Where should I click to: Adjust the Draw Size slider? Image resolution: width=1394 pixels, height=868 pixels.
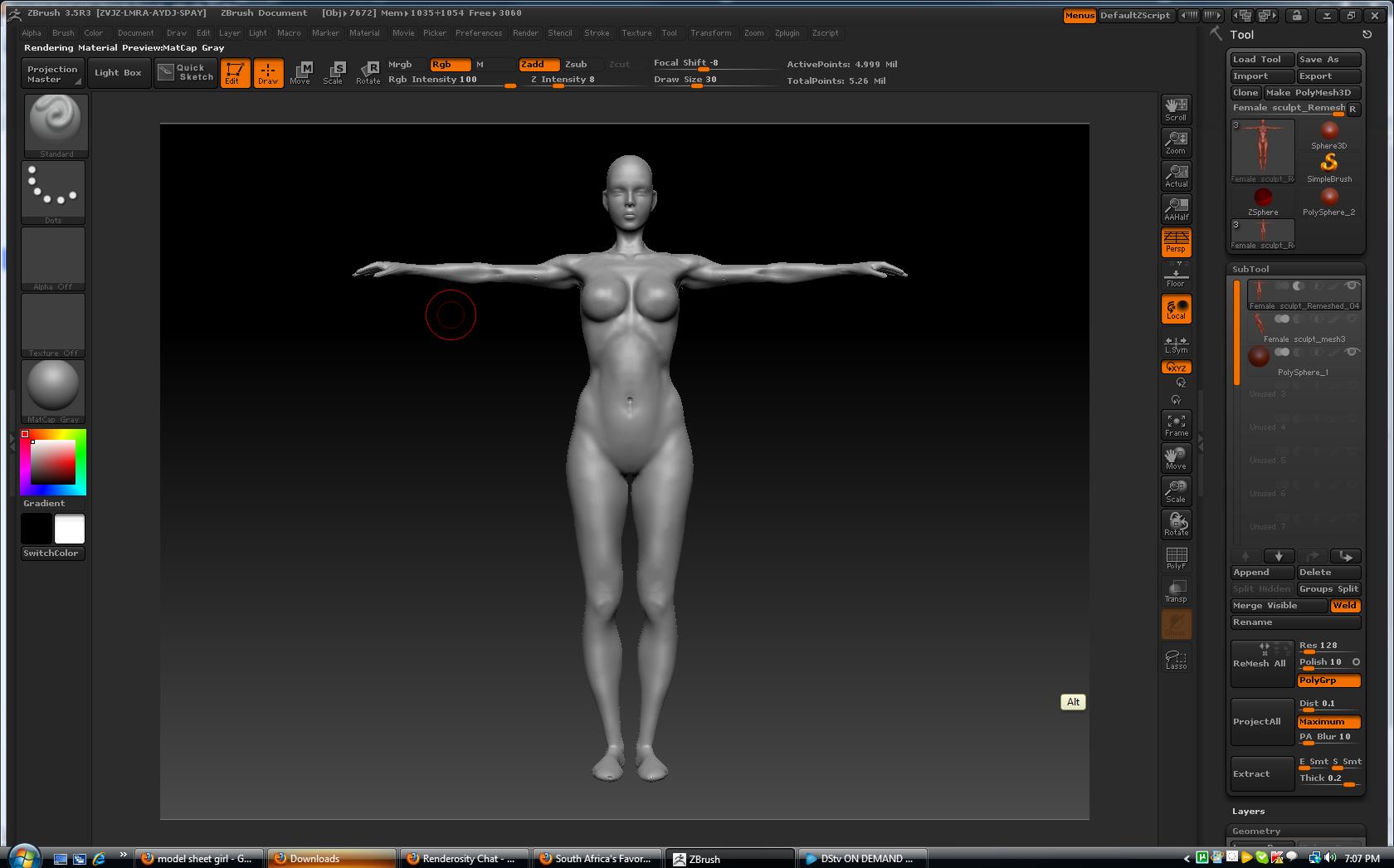[714, 80]
